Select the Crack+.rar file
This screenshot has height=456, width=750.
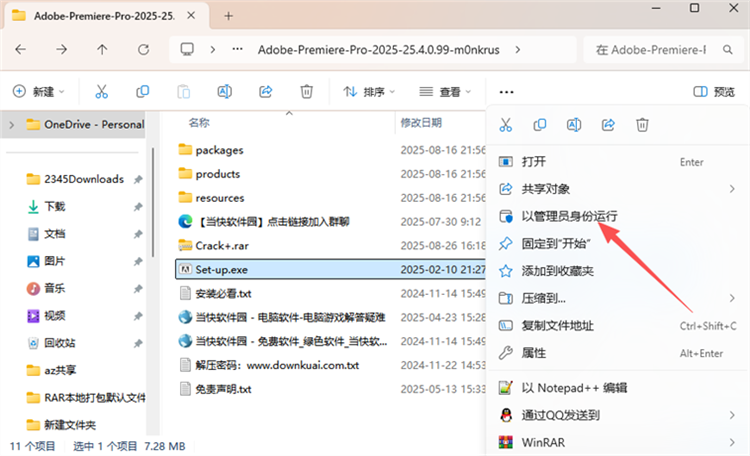coord(330,245)
